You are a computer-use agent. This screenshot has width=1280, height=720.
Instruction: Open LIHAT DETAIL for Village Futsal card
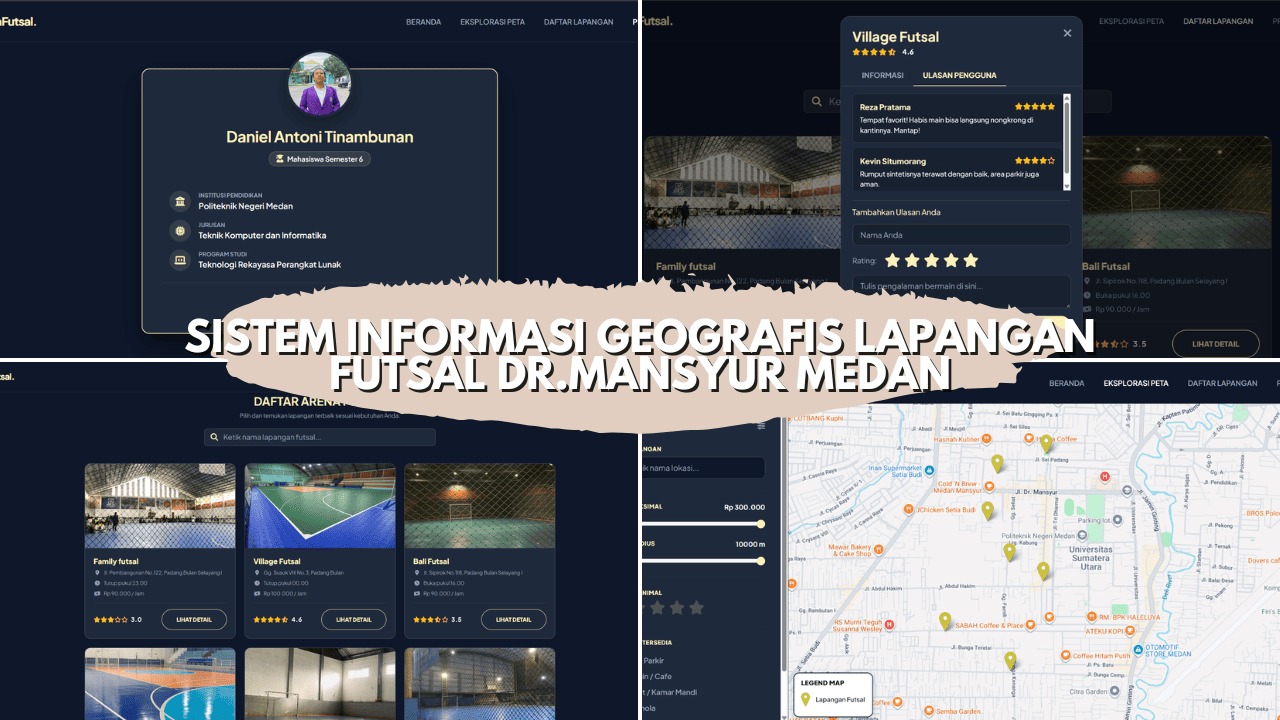click(x=354, y=619)
